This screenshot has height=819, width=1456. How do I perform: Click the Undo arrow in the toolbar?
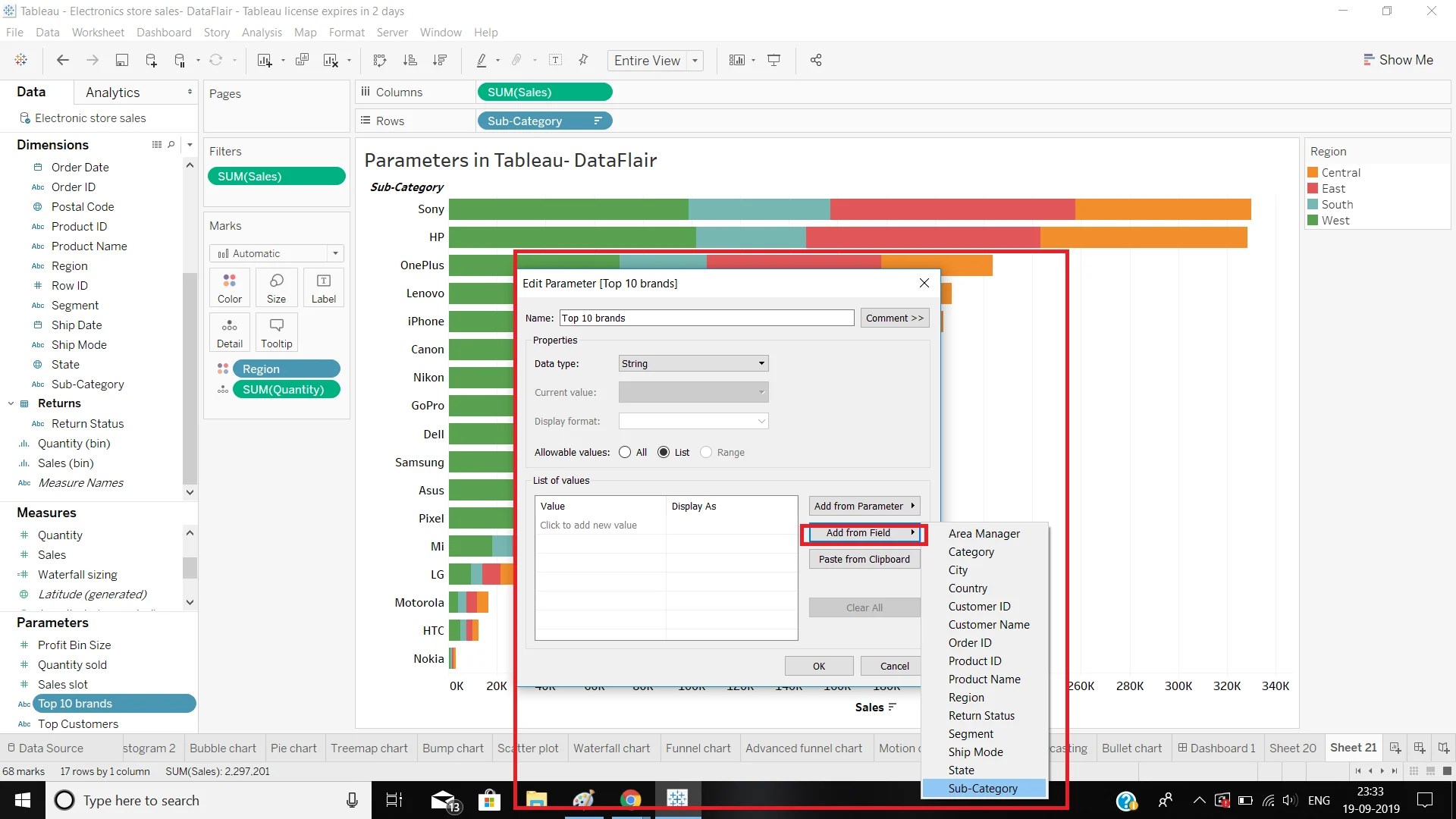[x=62, y=60]
